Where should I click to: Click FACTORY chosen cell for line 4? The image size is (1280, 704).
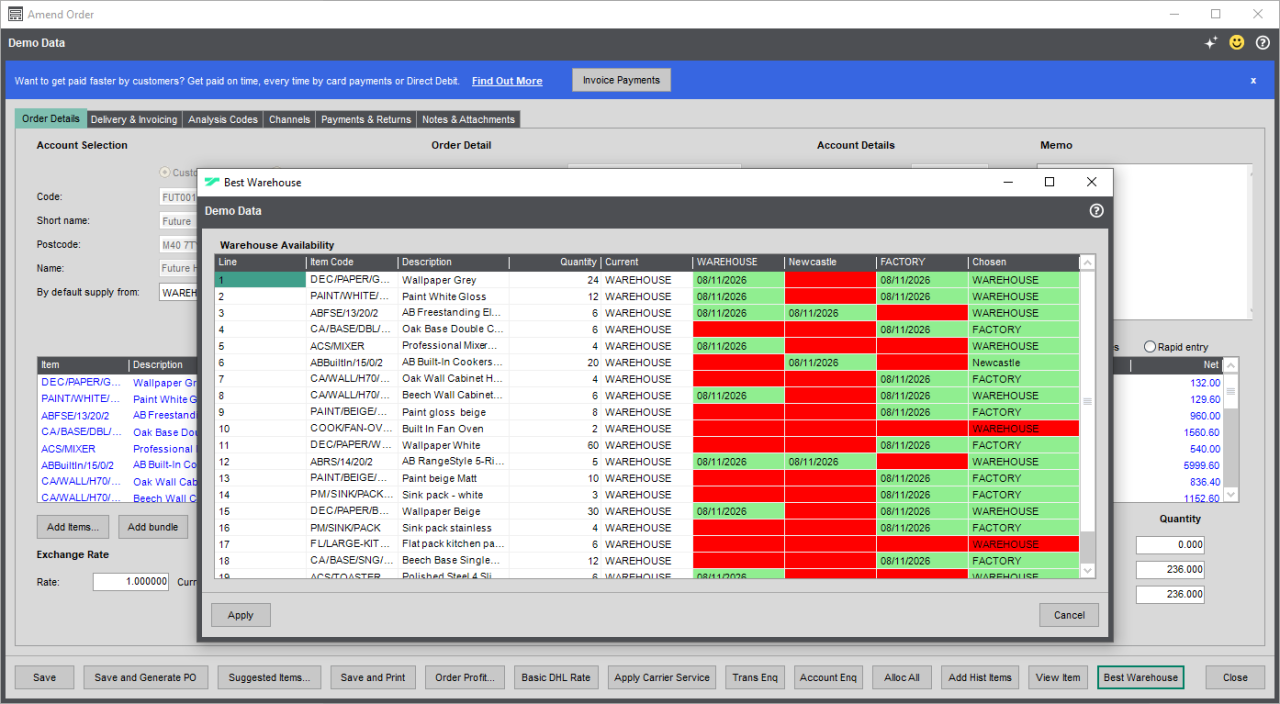[x=1024, y=329]
